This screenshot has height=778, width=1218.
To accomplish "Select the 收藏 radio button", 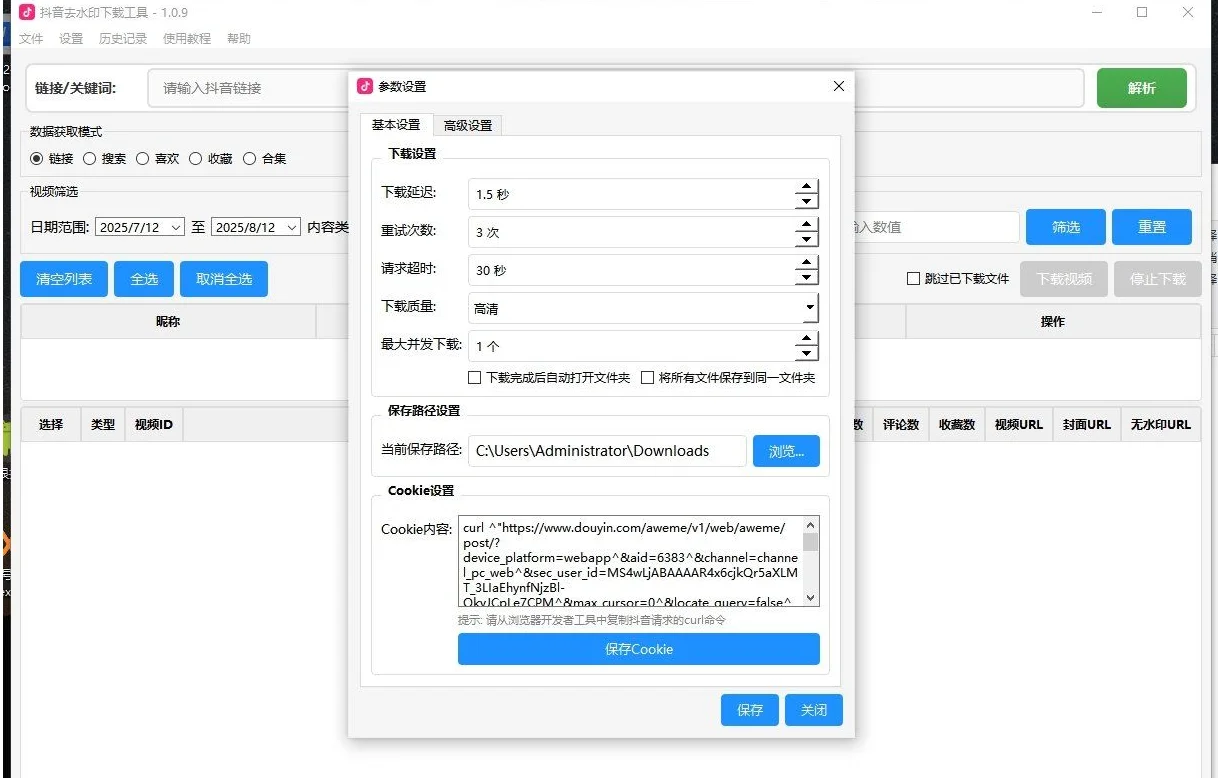I will coord(196,158).
